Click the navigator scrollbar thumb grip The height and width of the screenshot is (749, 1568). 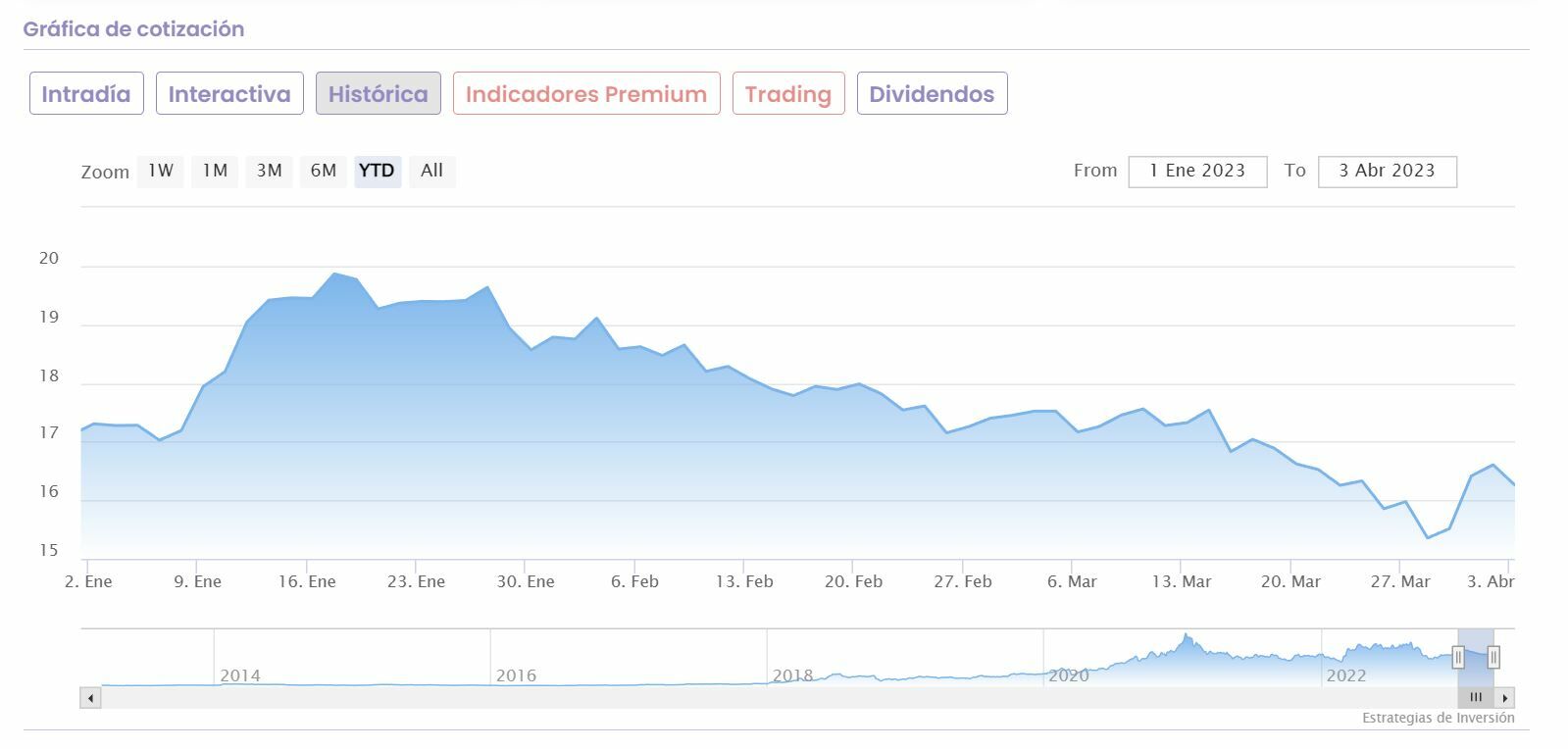click(x=1476, y=698)
